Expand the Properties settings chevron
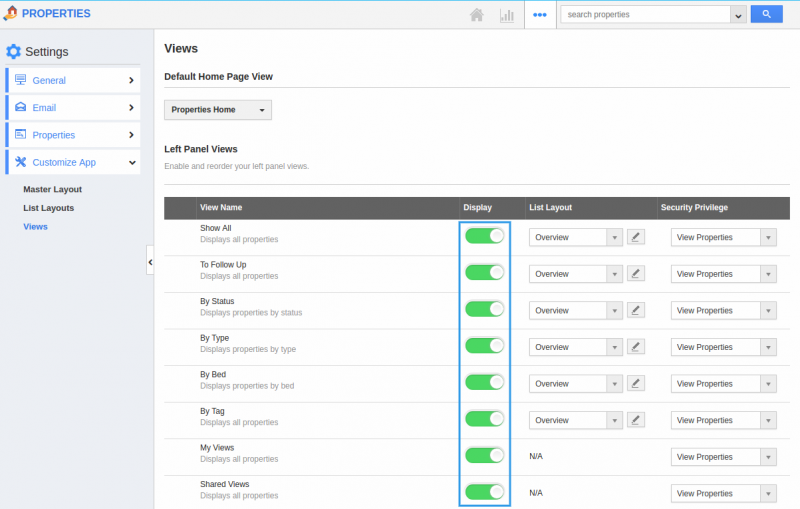 131,135
